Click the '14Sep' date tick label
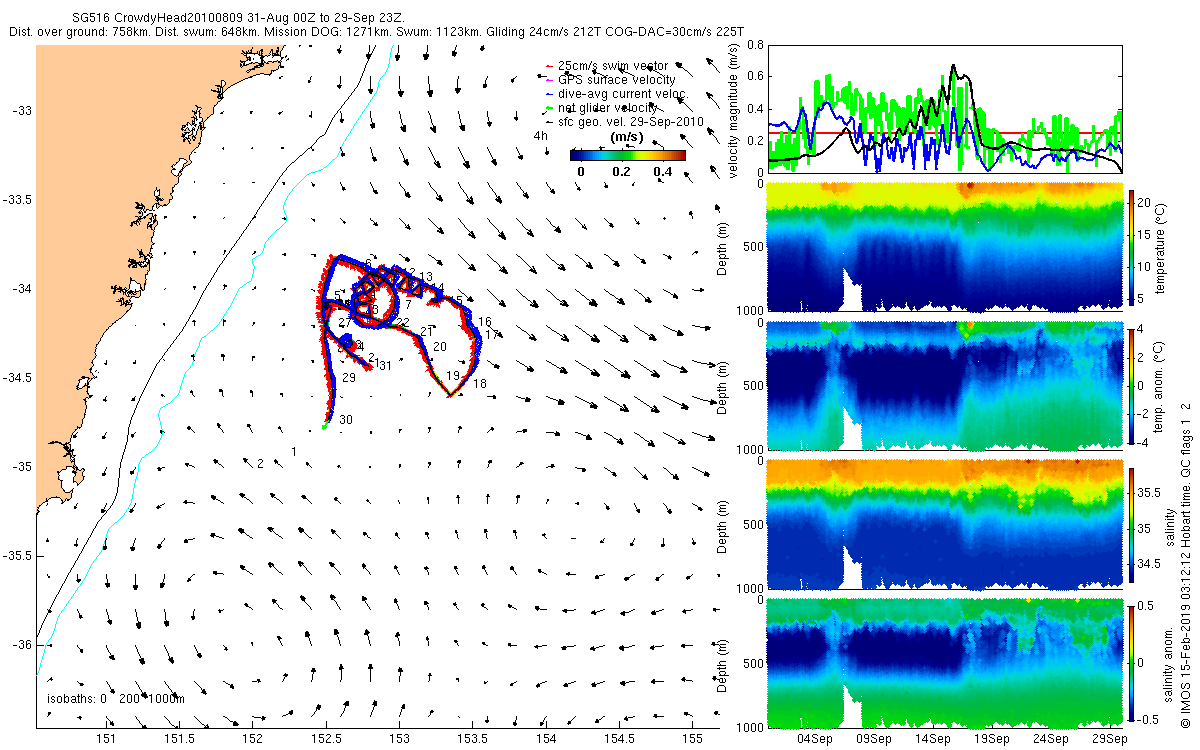Image resolution: width=1200 pixels, height=750 pixels. click(933, 738)
